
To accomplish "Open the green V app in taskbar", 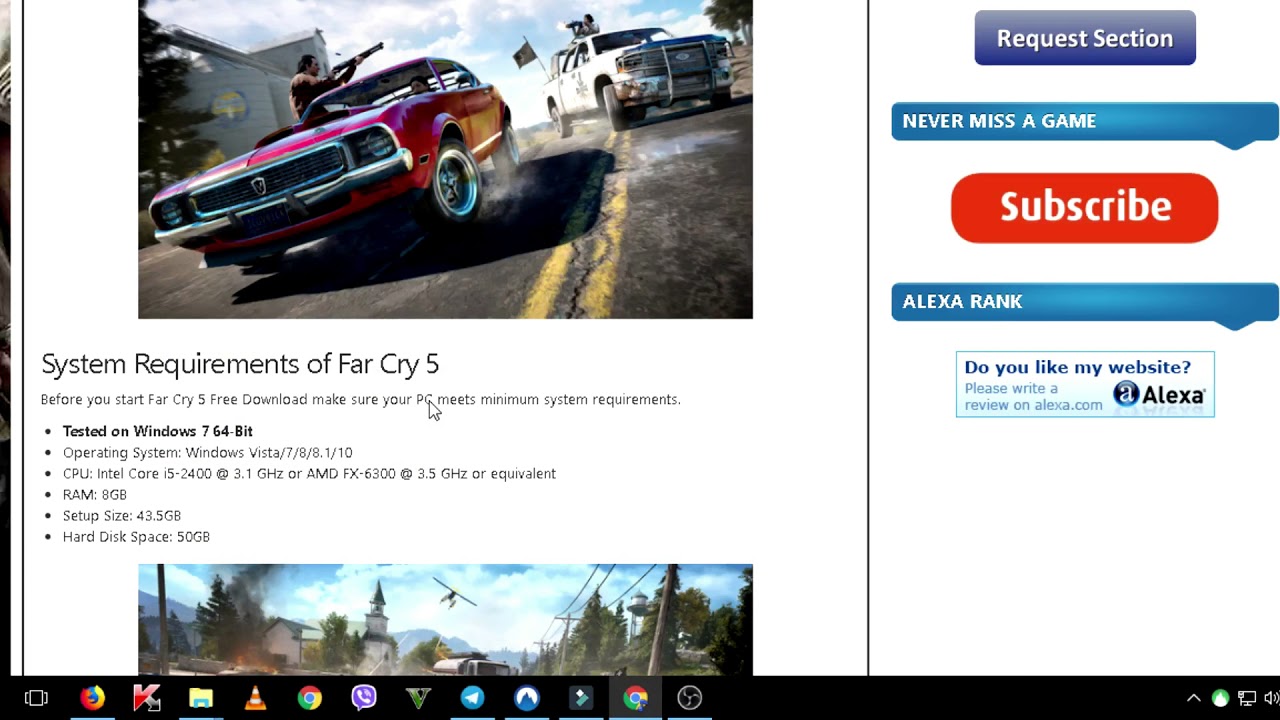I will (418, 698).
